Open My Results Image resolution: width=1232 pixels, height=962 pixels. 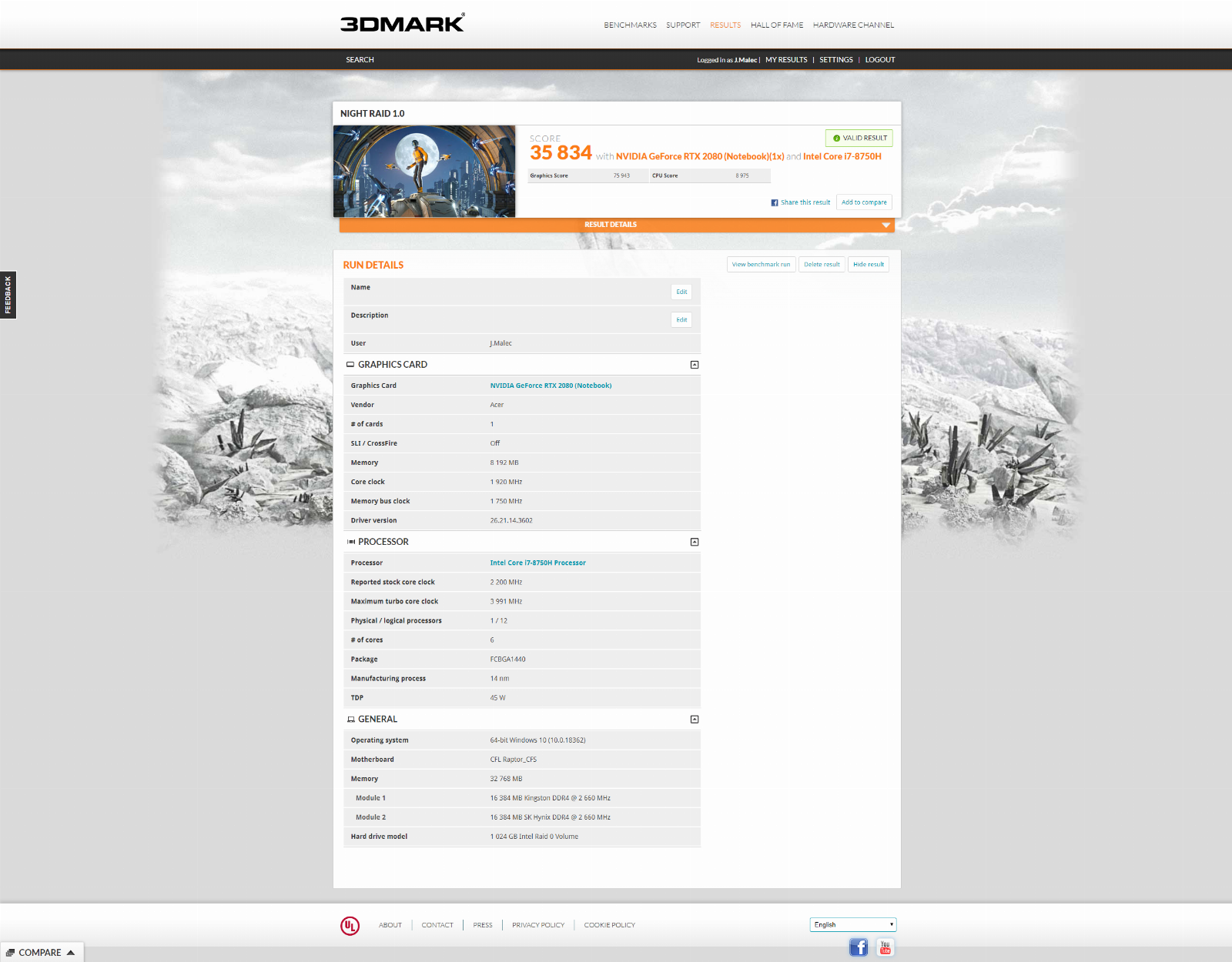(786, 60)
